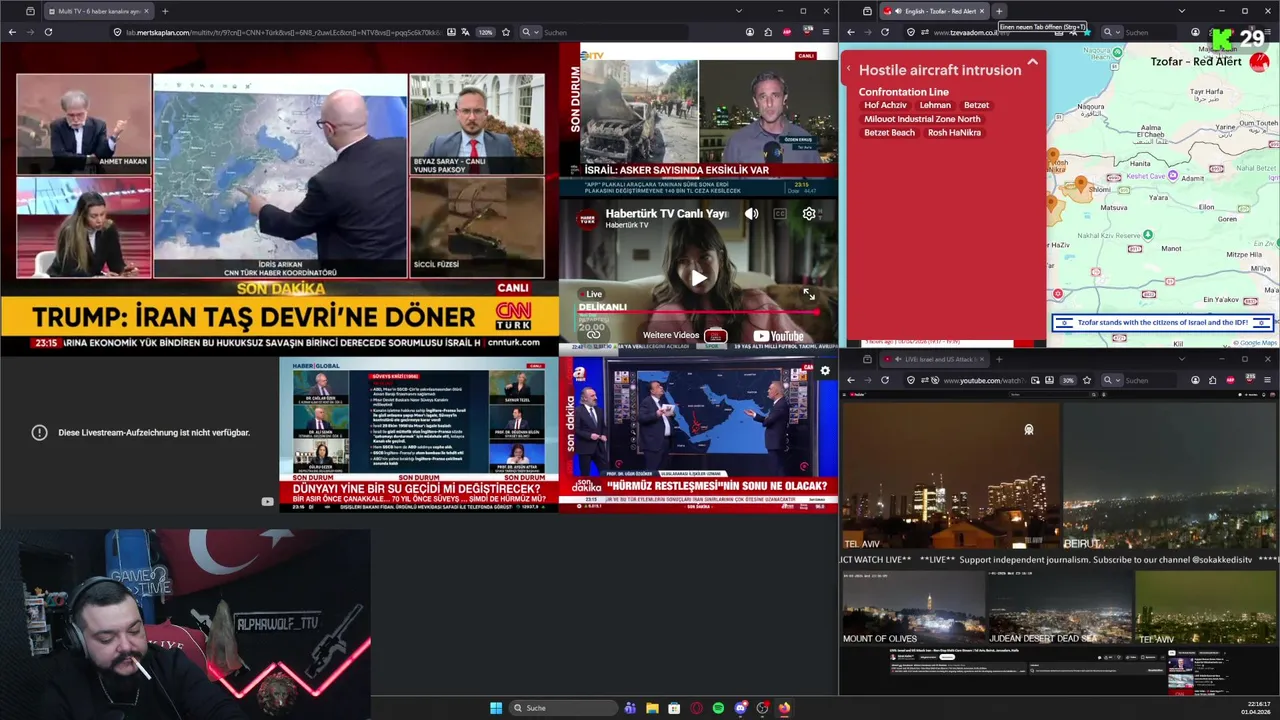Open settings gear on the A Haber stream

coord(825,371)
